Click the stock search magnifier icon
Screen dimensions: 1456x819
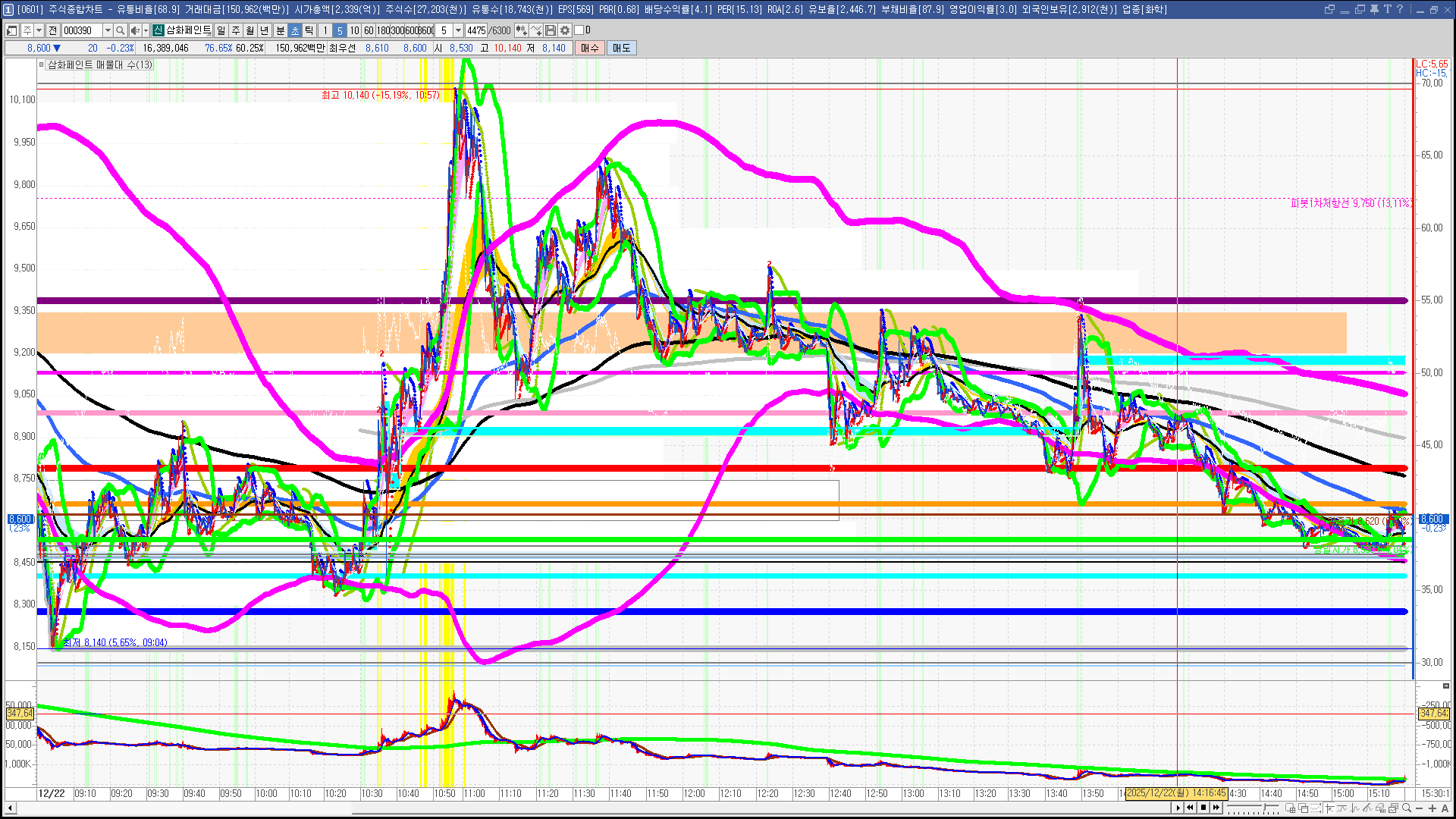coord(120,30)
